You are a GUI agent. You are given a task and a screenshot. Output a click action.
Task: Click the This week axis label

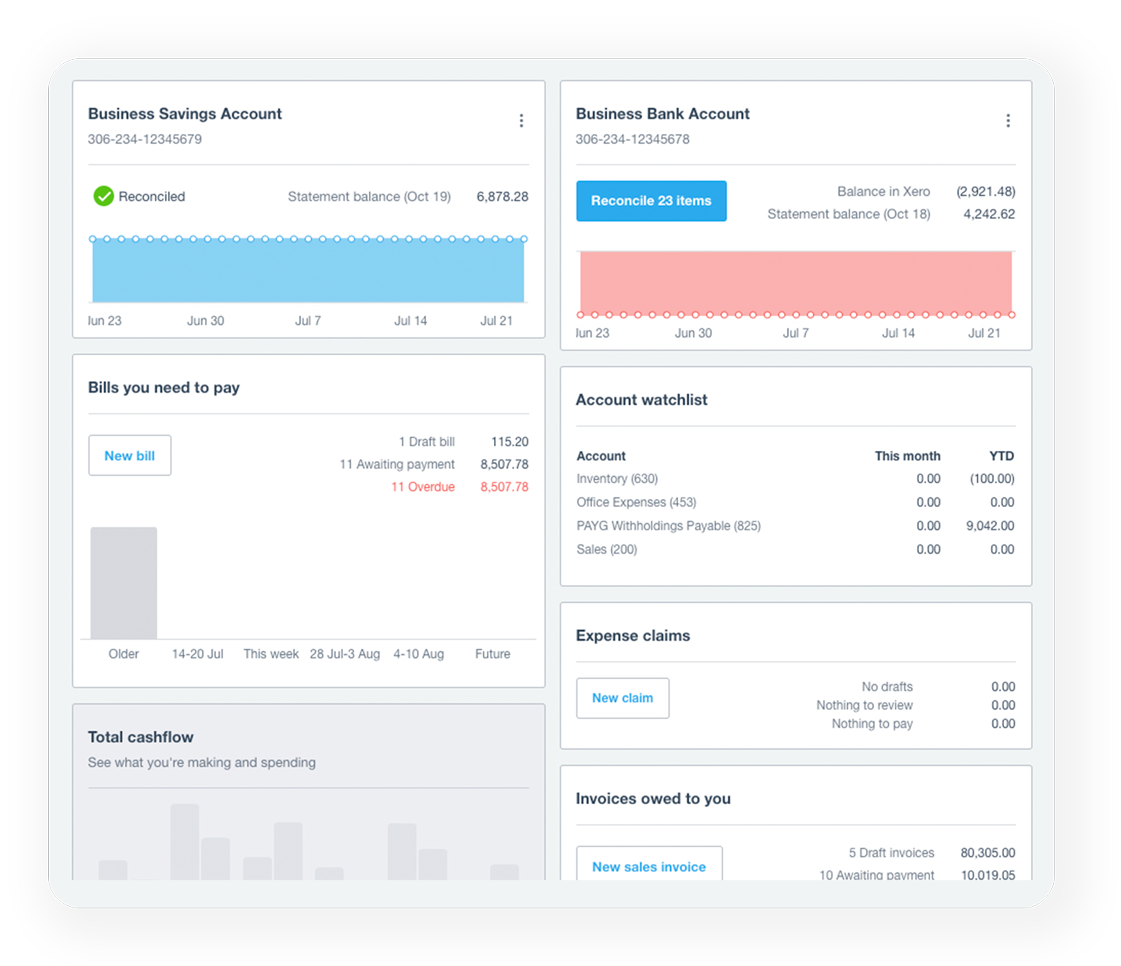pos(271,654)
